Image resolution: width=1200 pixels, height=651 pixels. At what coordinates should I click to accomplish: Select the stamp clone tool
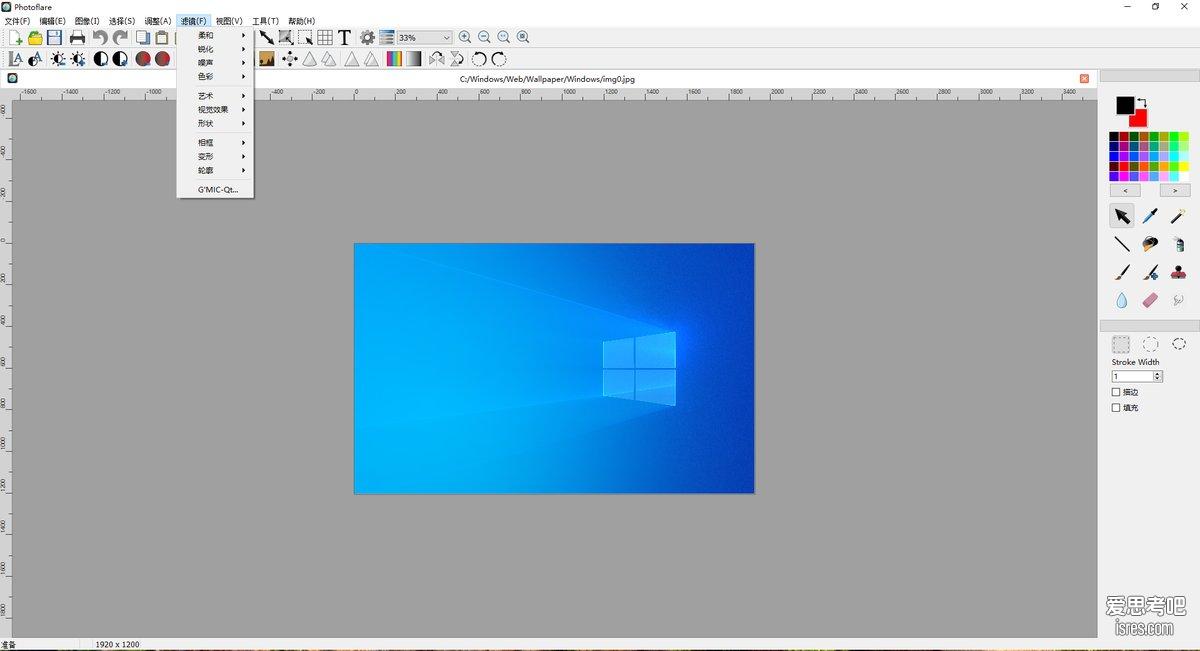coord(1178,272)
